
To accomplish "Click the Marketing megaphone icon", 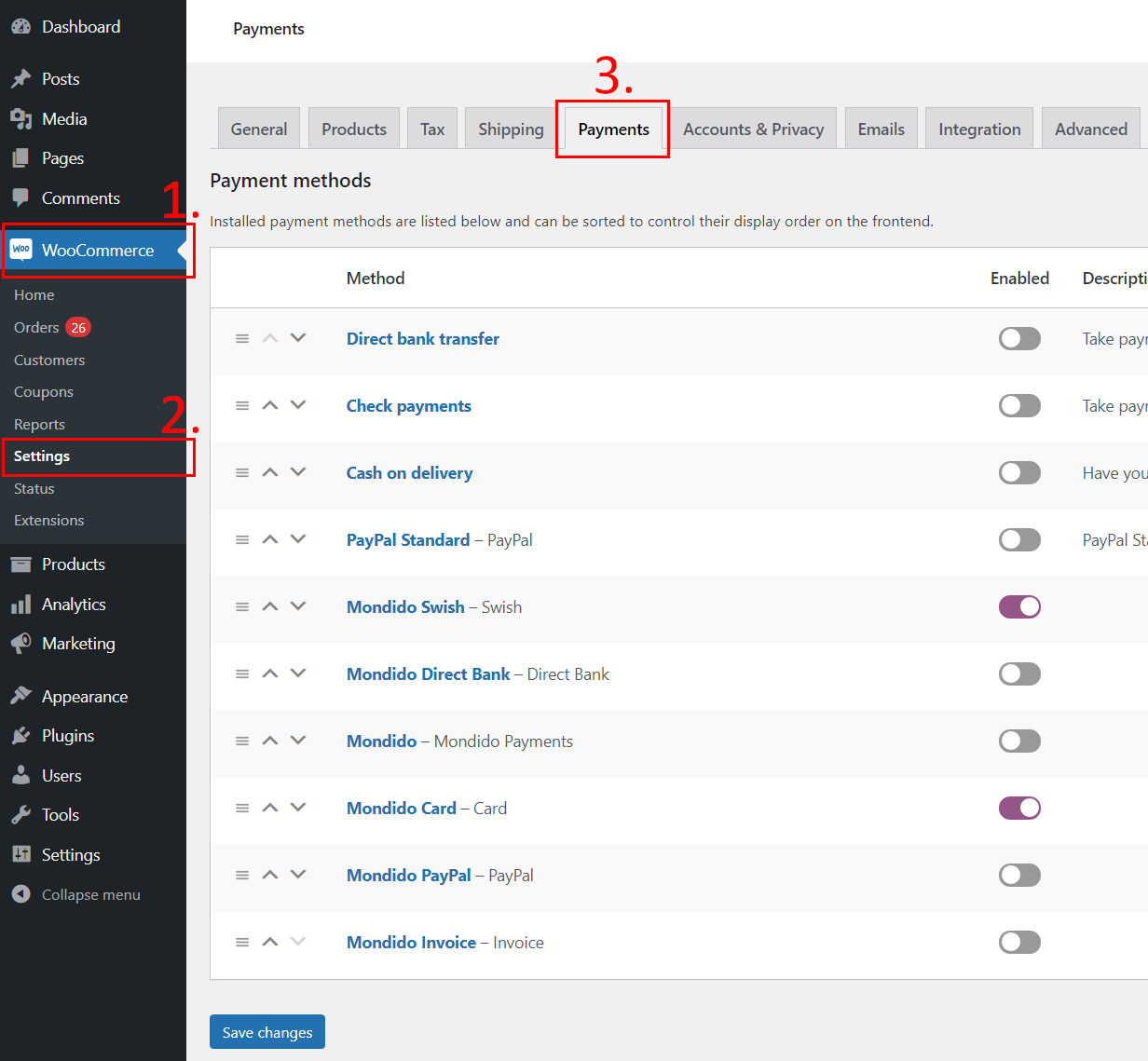I will 20,644.
